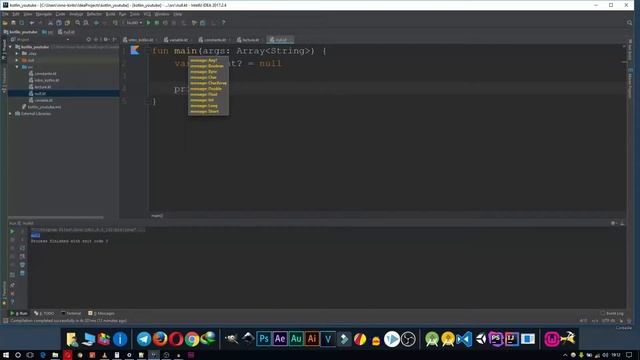Click the Project panel settings gear icon
640x360 pixels.
pyautogui.click(x=105, y=40)
